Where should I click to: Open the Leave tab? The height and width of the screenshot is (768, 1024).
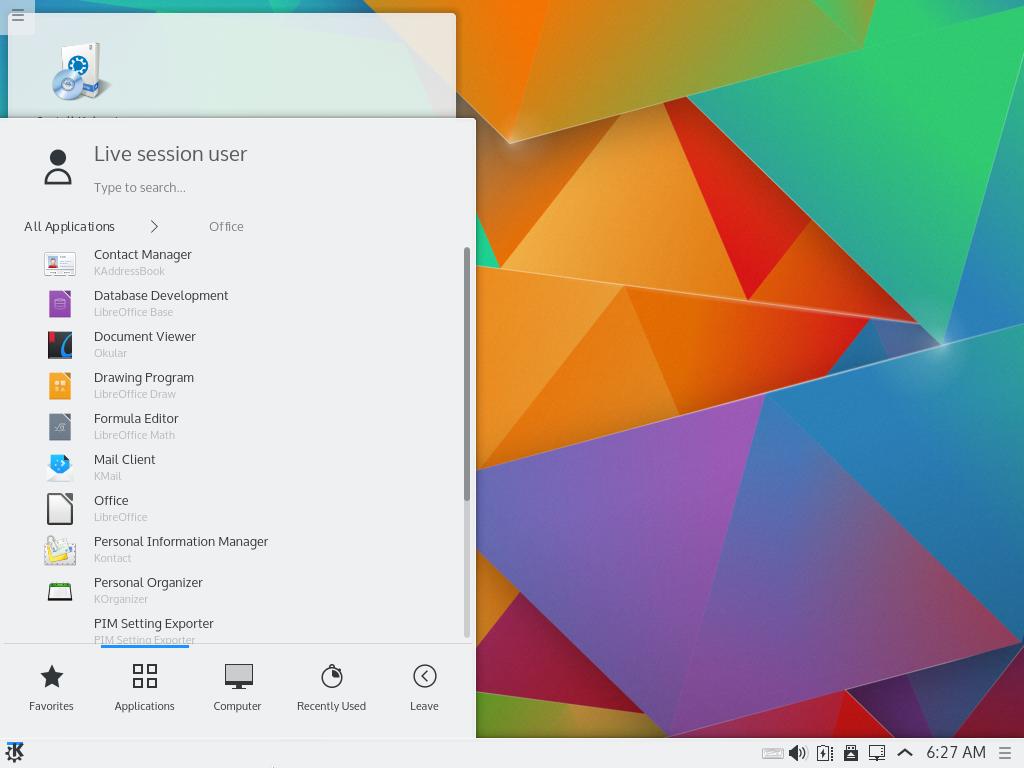point(424,687)
